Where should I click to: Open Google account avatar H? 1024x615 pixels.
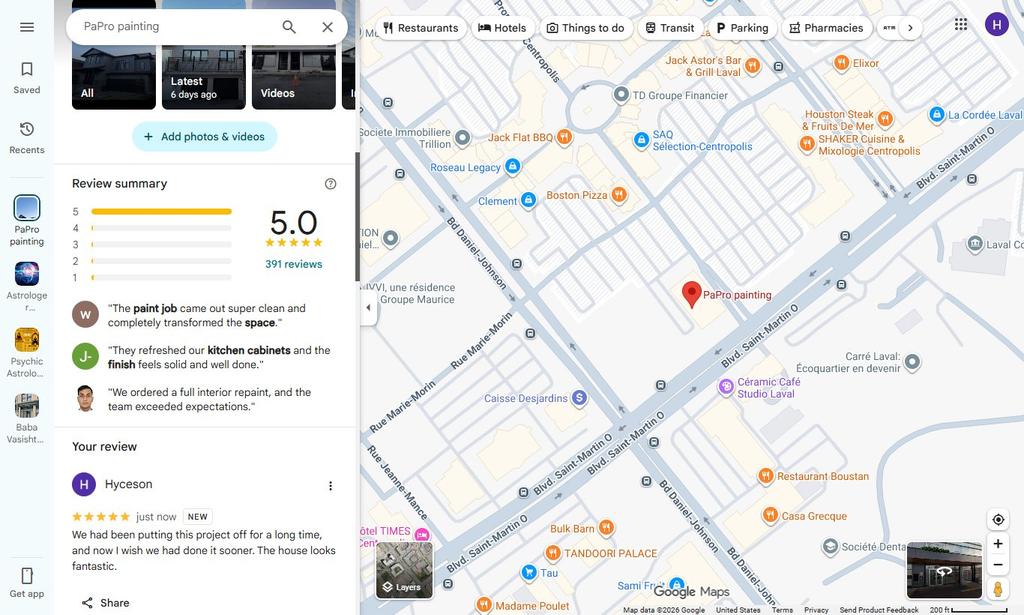997,25
